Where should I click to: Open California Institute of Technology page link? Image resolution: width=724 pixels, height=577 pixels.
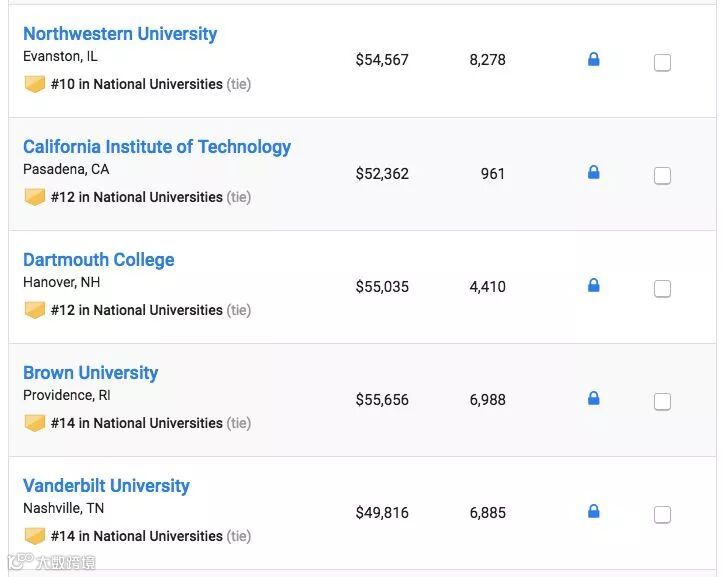click(x=157, y=147)
